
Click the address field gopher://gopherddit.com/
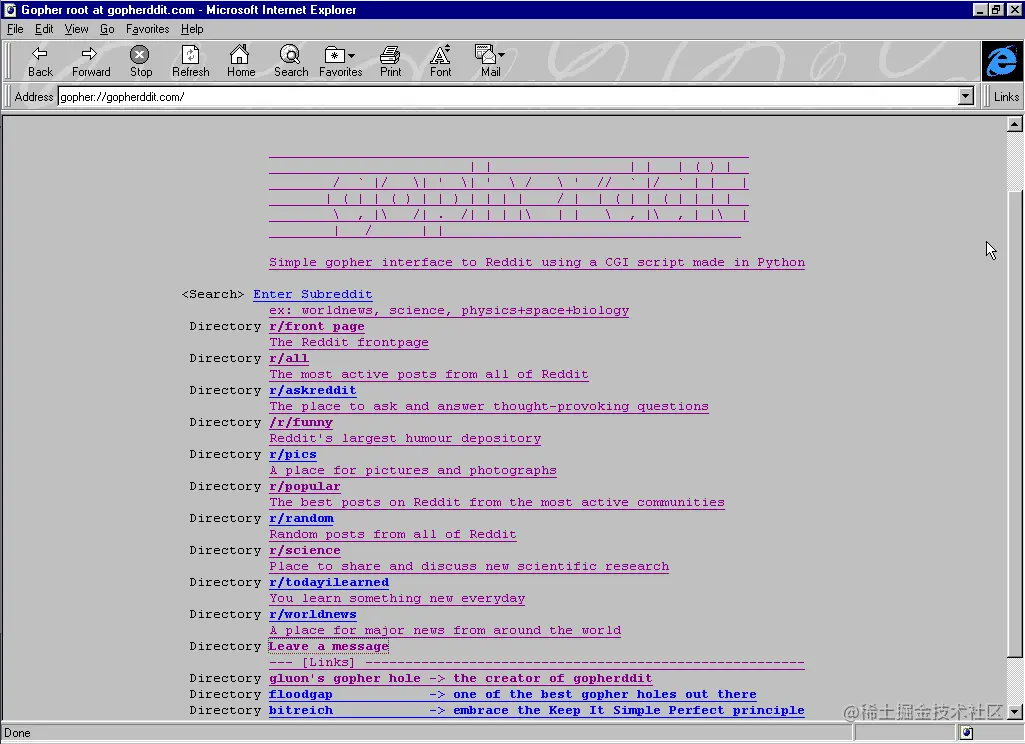coord(508,97)
